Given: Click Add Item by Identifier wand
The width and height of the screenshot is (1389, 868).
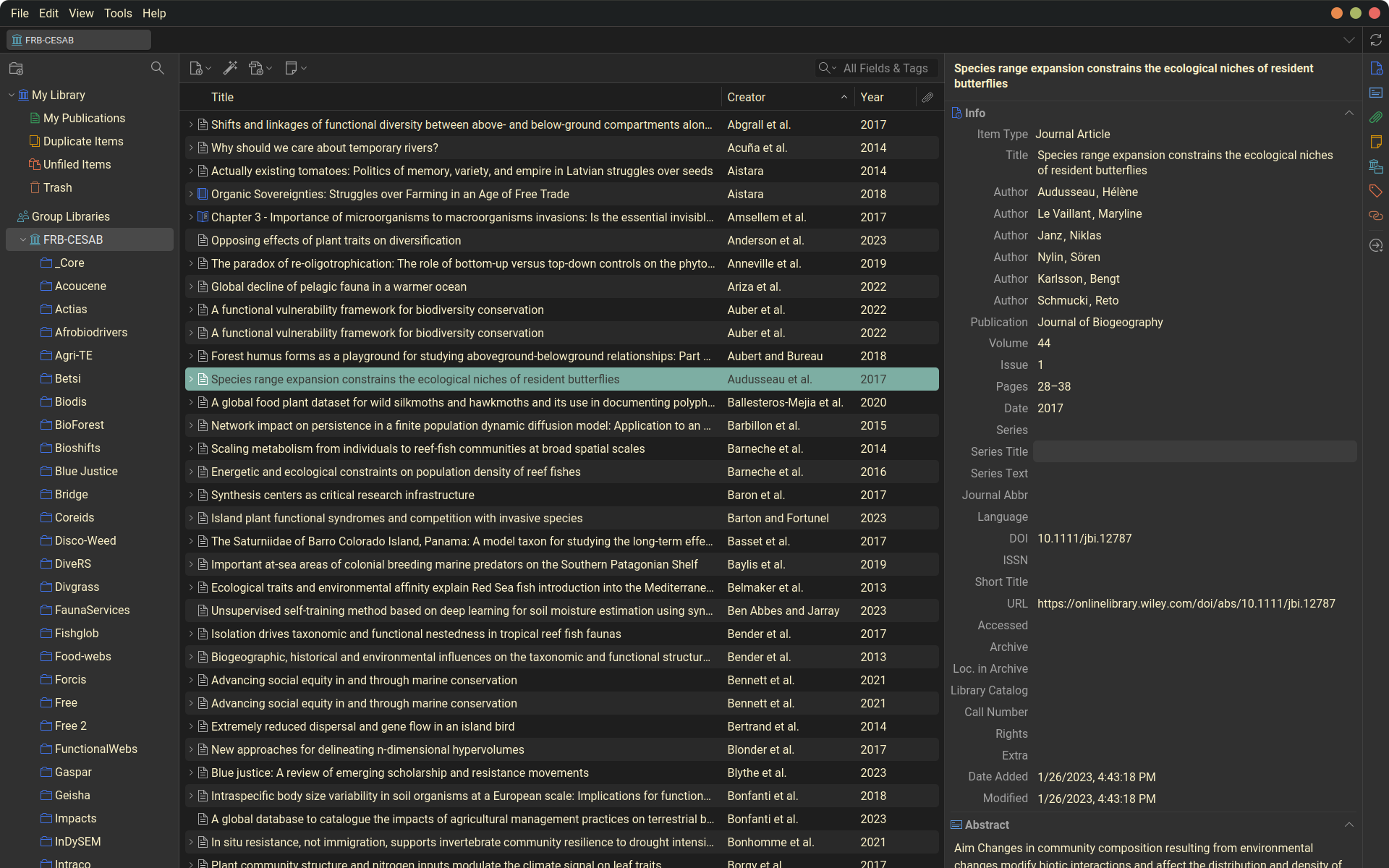Looking at the screenshot, I should click(x=230, y=68).
